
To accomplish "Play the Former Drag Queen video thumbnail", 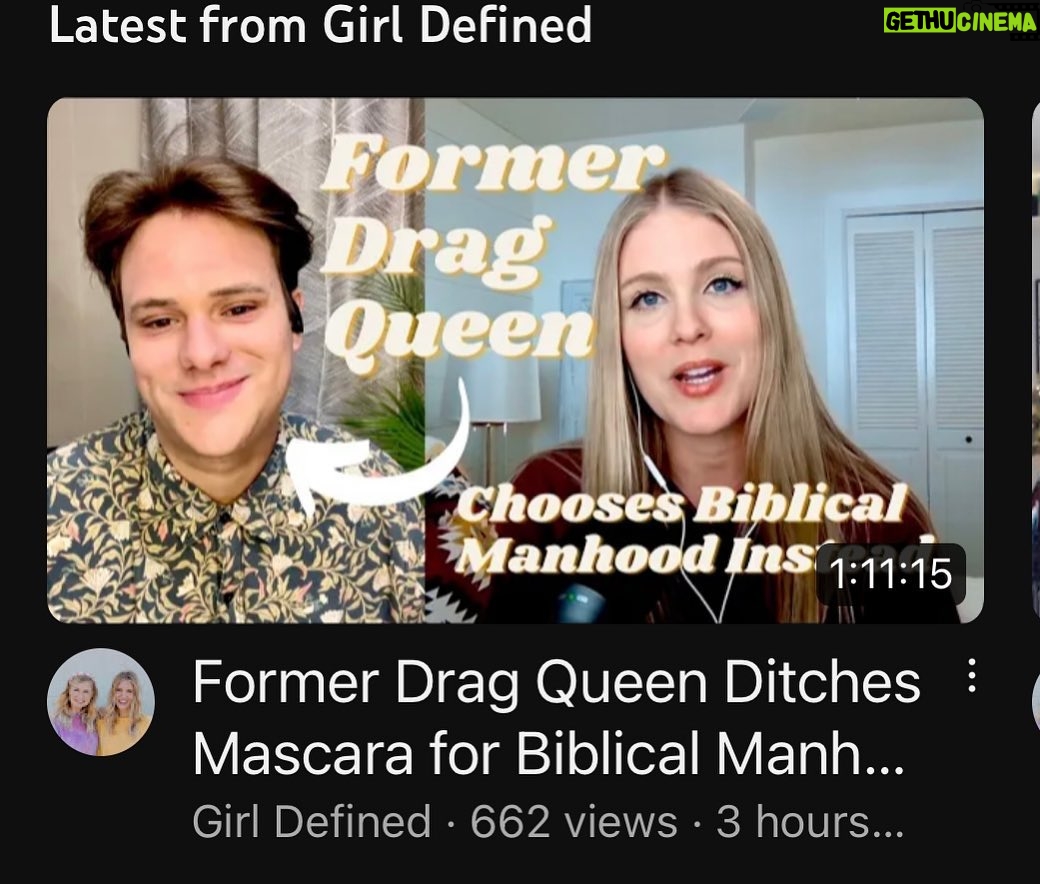I will coord(515,360).
